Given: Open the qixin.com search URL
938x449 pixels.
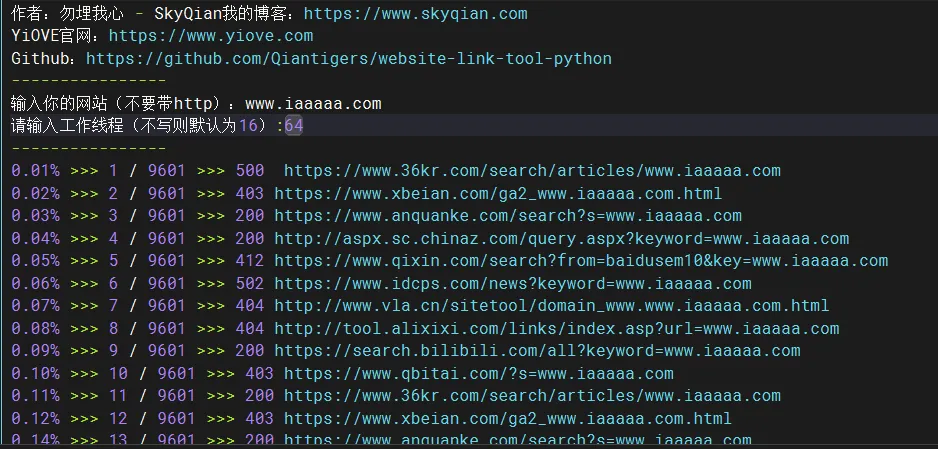Looking at the screenshot, I should click(x=581, y=261).
